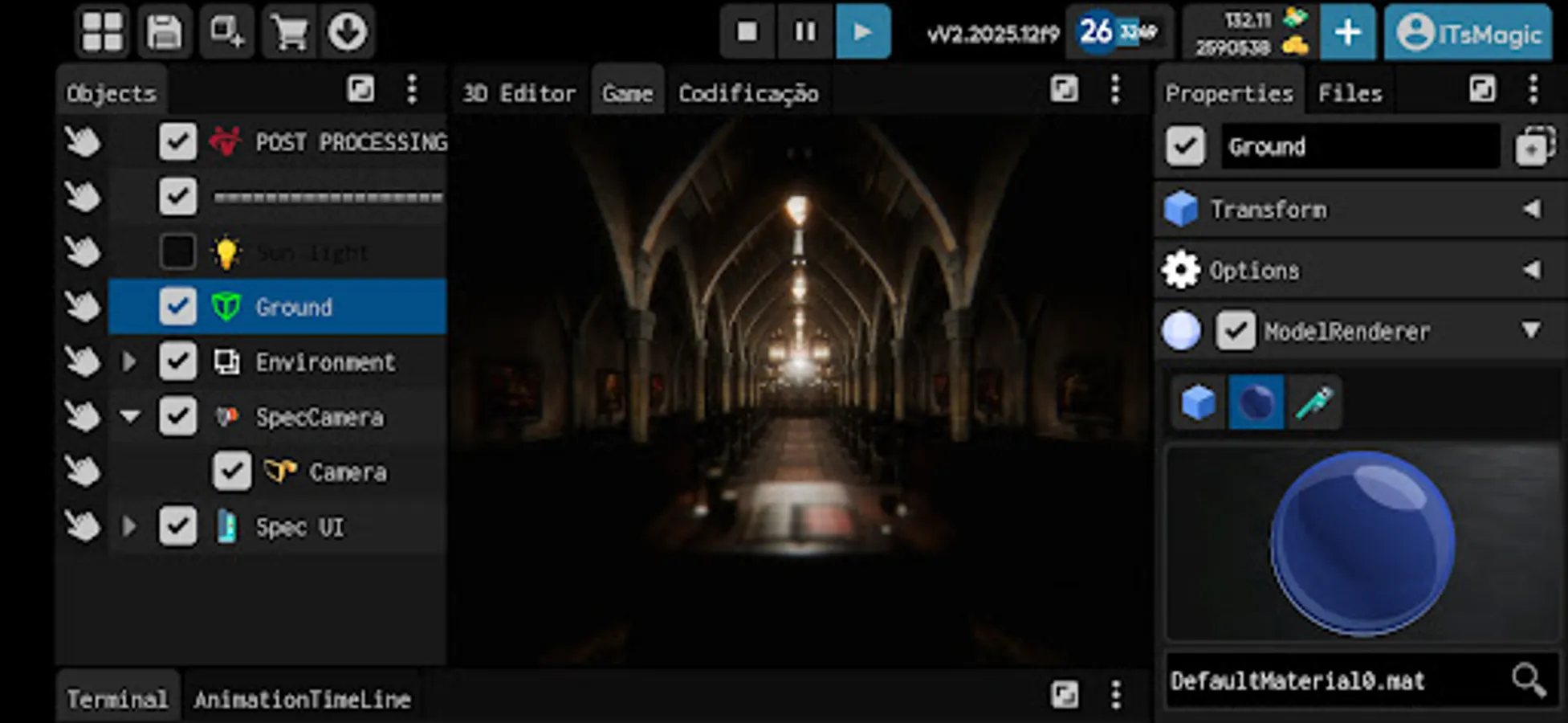Collapse the ModelRenderer component with its arrow

(x=1528, y=331)
